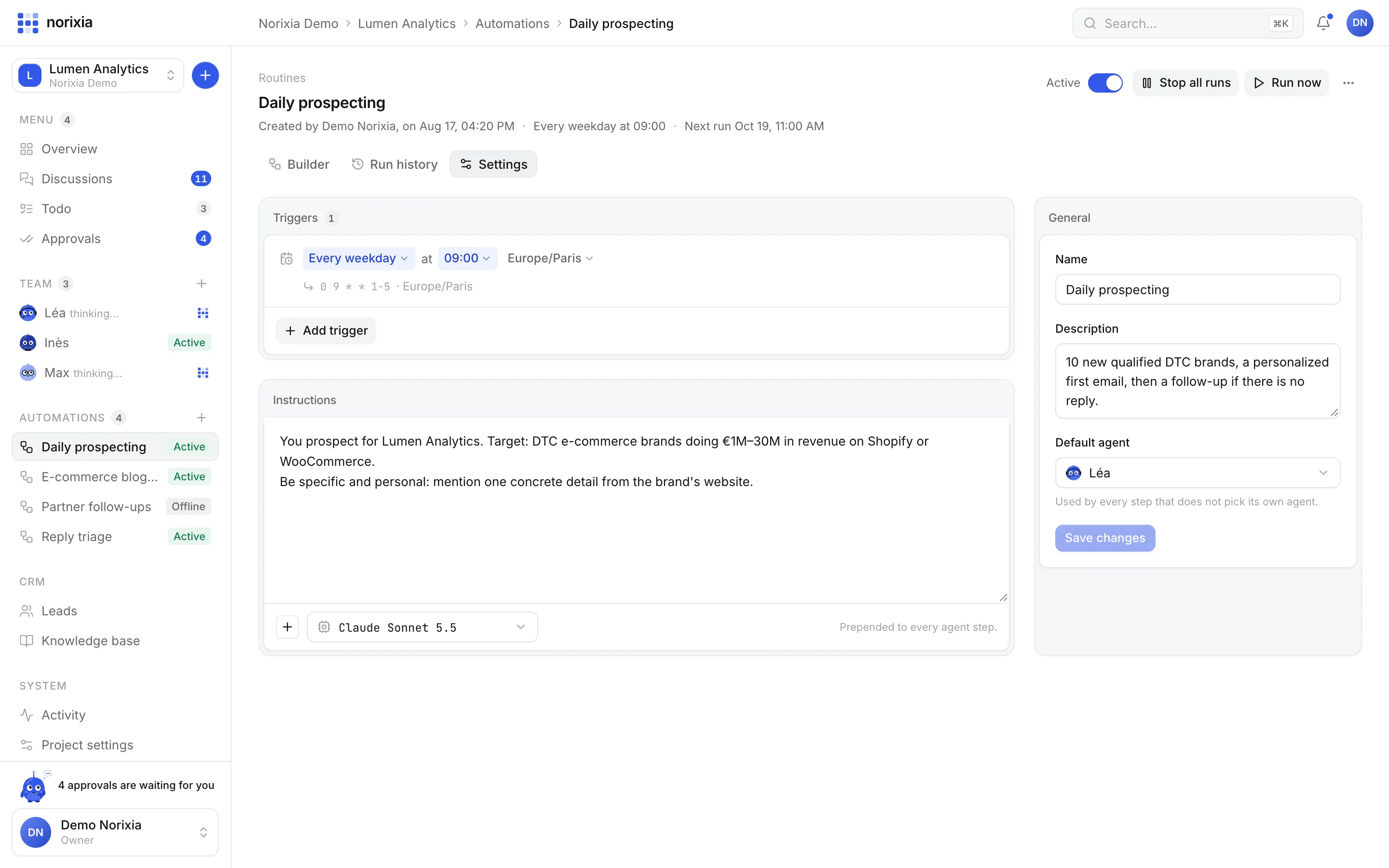
Task: Click the Inès agent avatar
Action: (x=28, y=343)
